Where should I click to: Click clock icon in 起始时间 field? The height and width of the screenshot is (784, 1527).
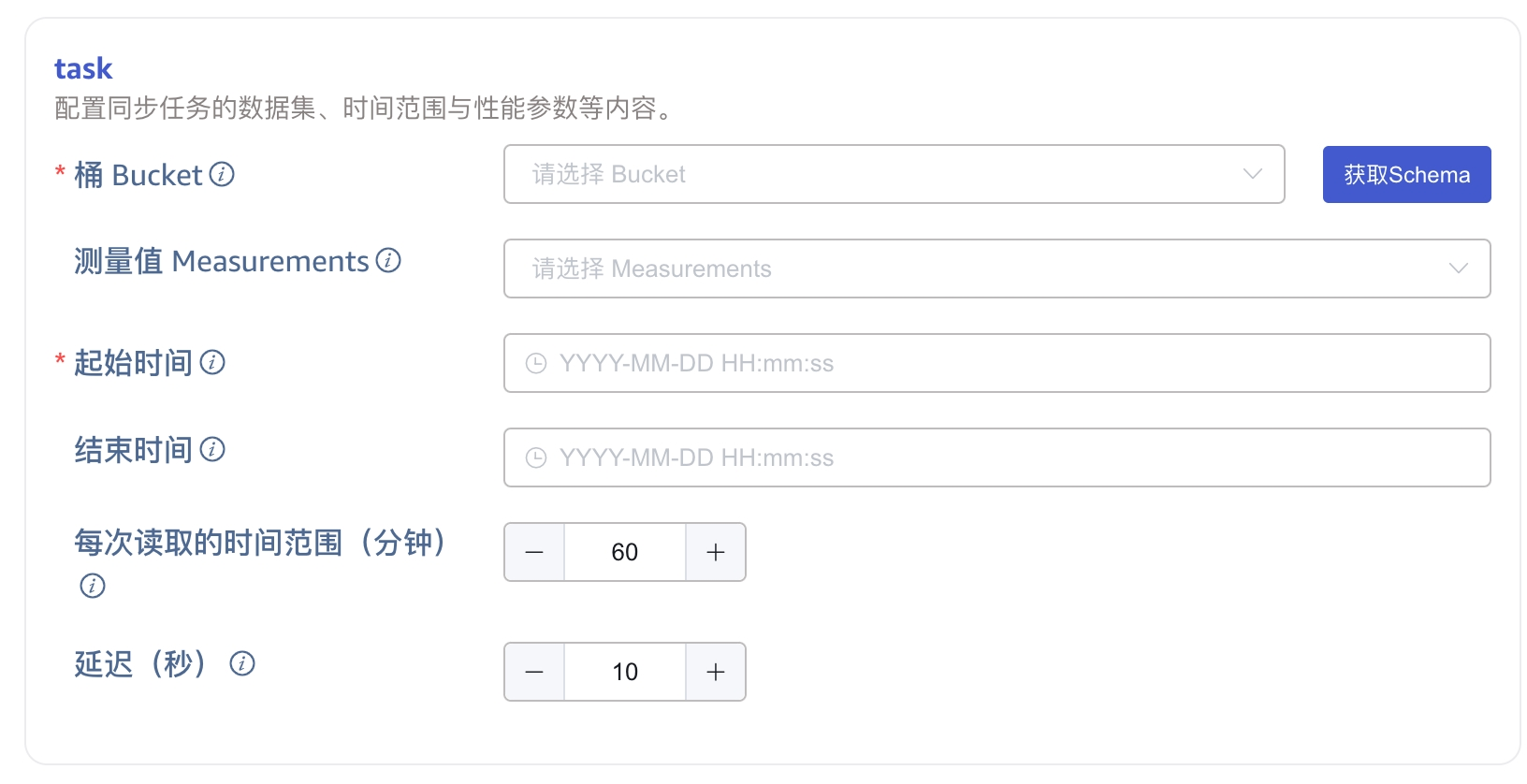(x=536, y=363)
